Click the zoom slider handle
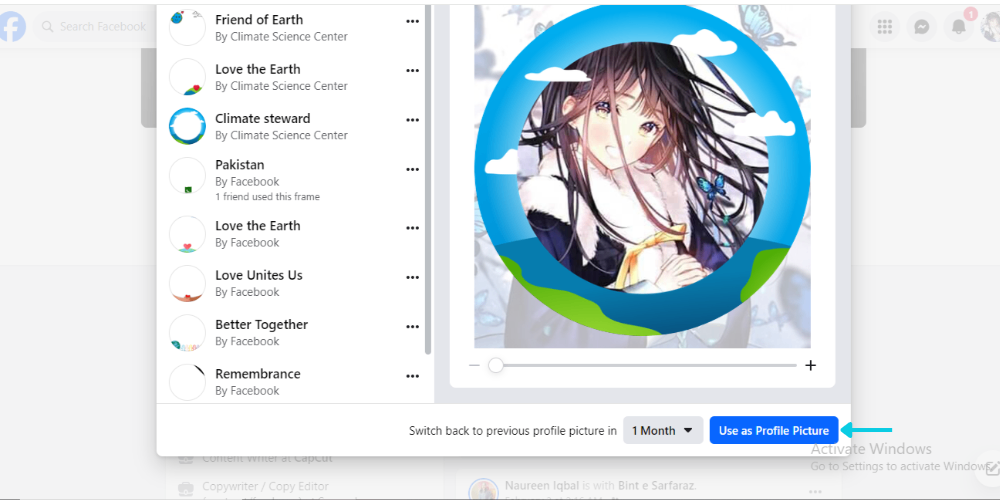1000x500 pixels. tap(496, 365)
